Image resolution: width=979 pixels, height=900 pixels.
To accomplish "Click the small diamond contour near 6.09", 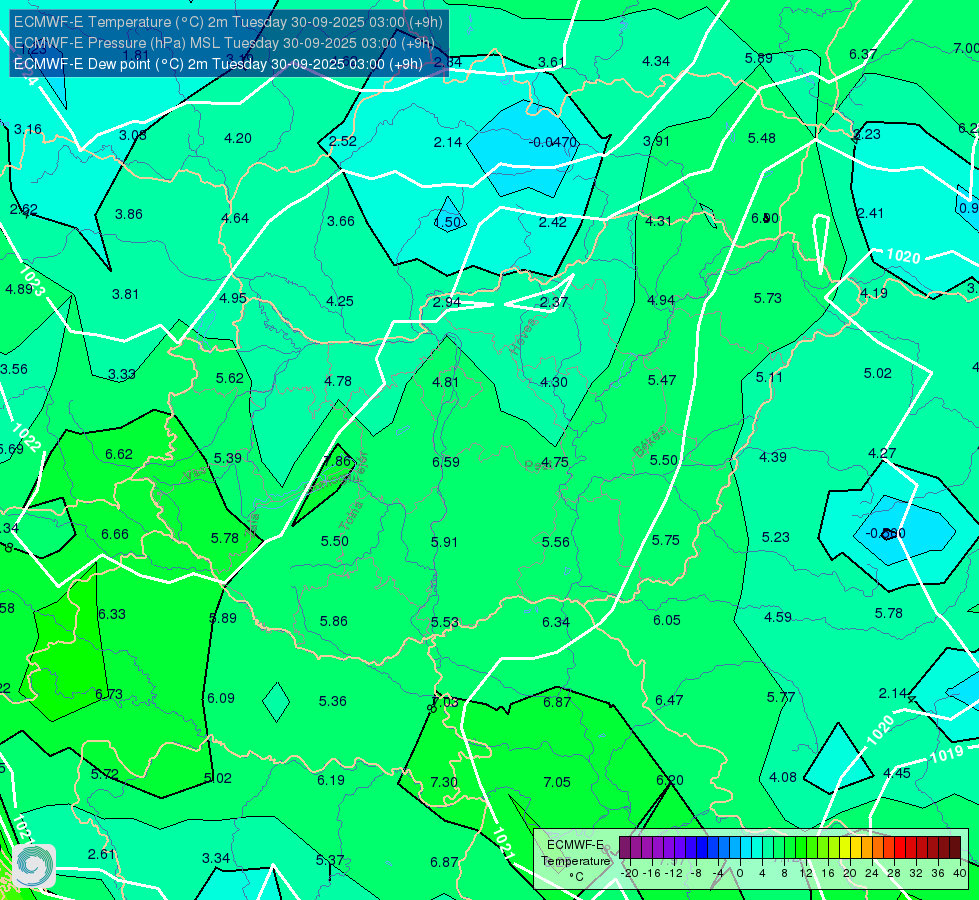I will click(276, 703).
